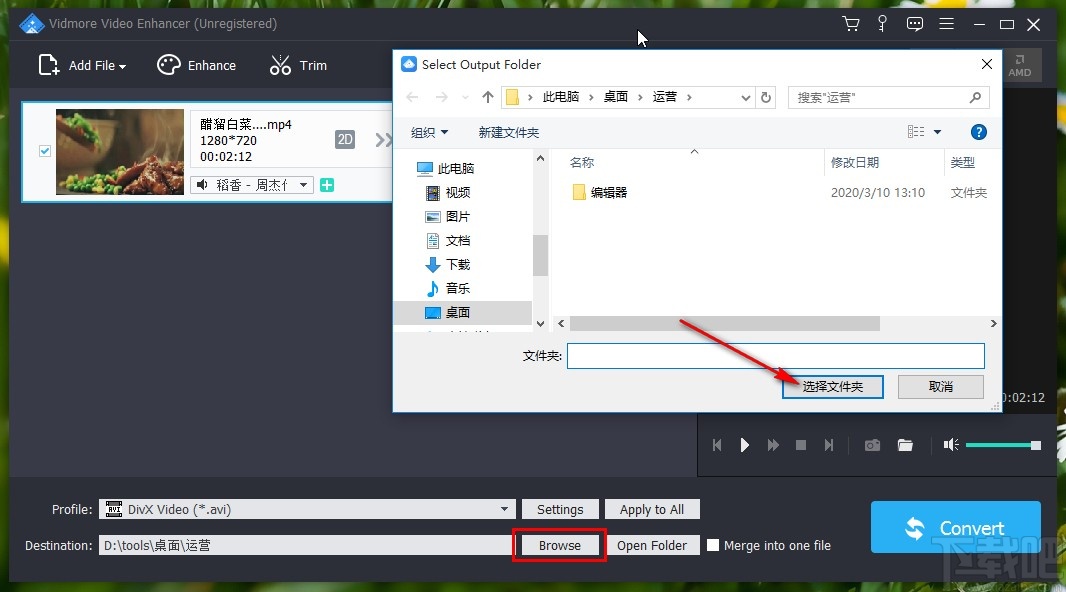1066x592 pixels.
Task: Click the food video thumbnail
Action: coord(120,152)
